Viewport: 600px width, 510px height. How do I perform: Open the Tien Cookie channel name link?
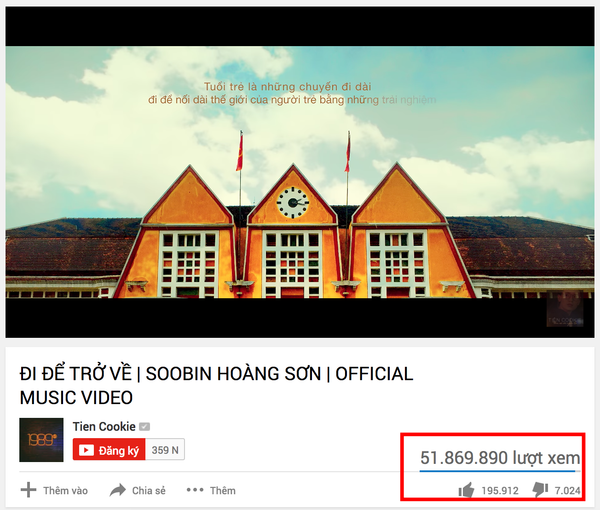104,427
